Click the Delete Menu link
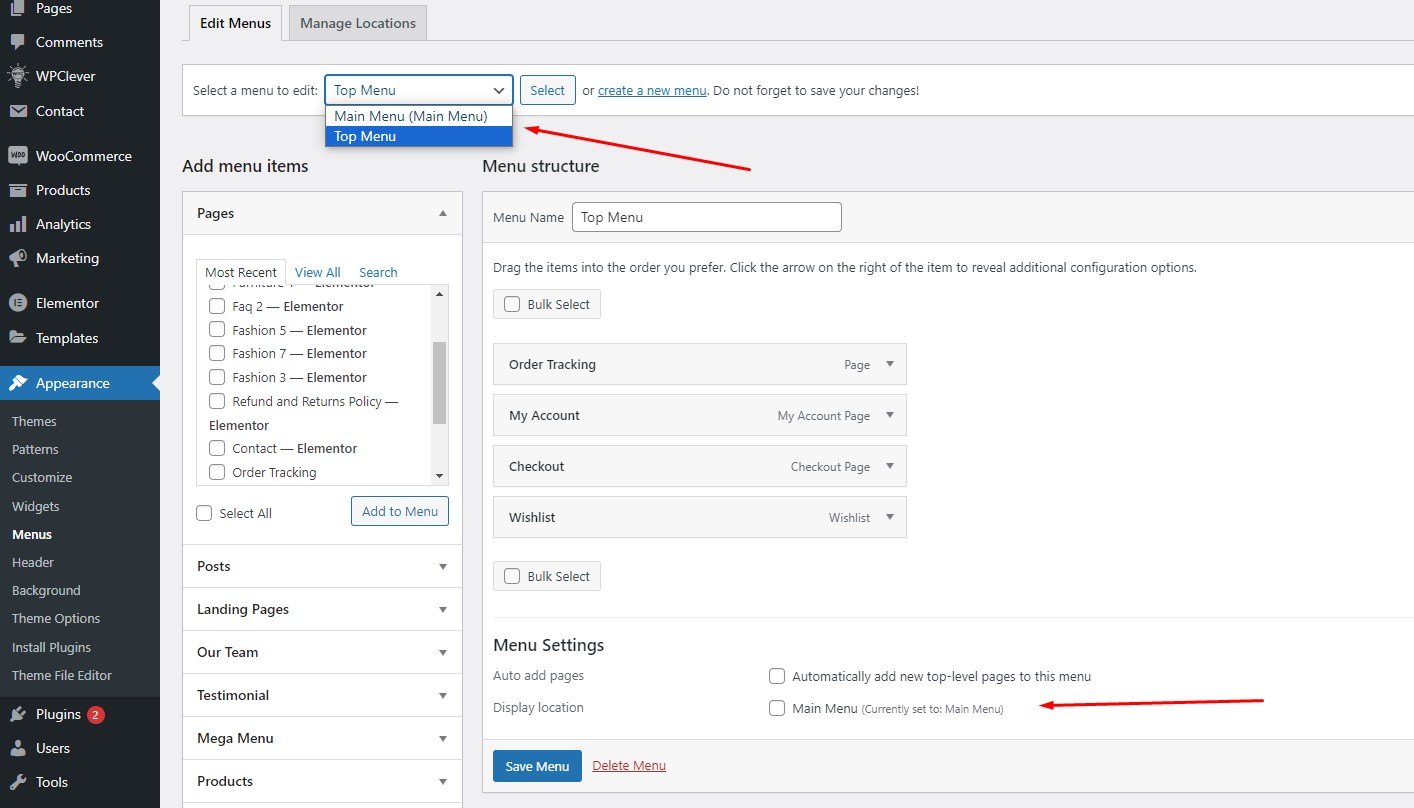This screenshot has width=1414, height=808. pyautogui.click(x=629, y=766)
